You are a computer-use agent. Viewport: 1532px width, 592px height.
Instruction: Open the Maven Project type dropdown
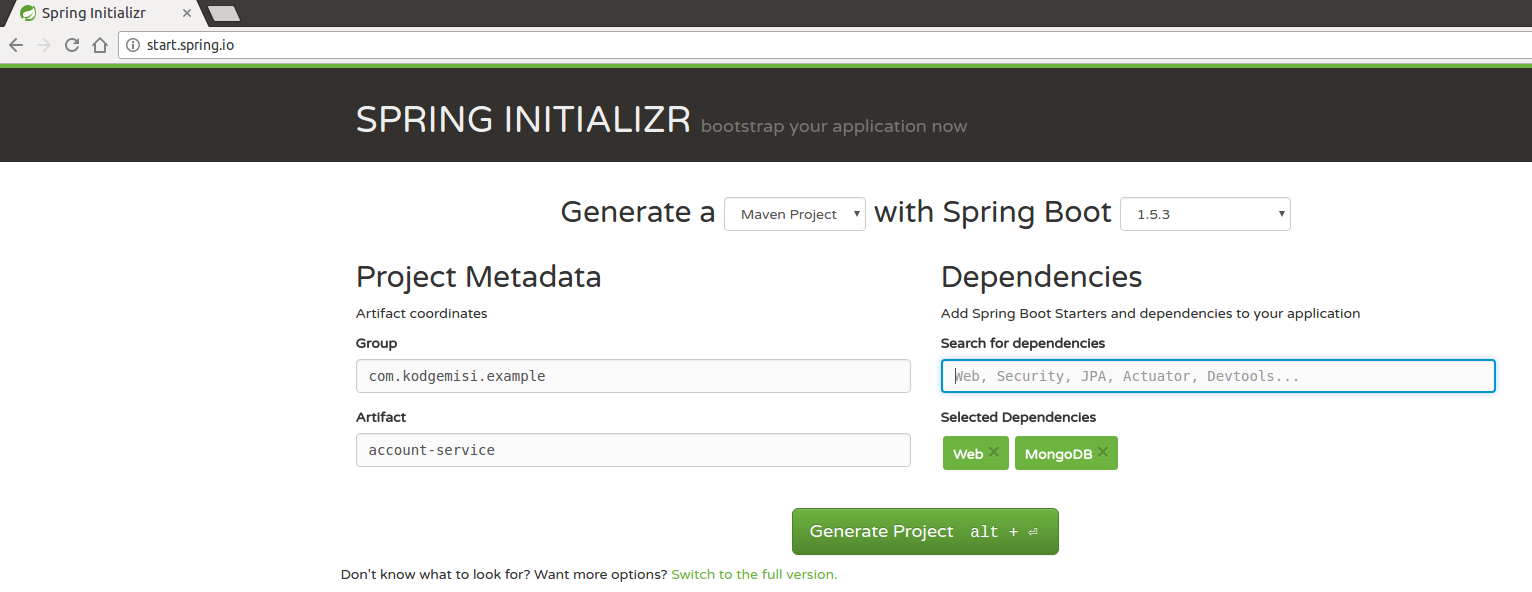tap(795, 214)
